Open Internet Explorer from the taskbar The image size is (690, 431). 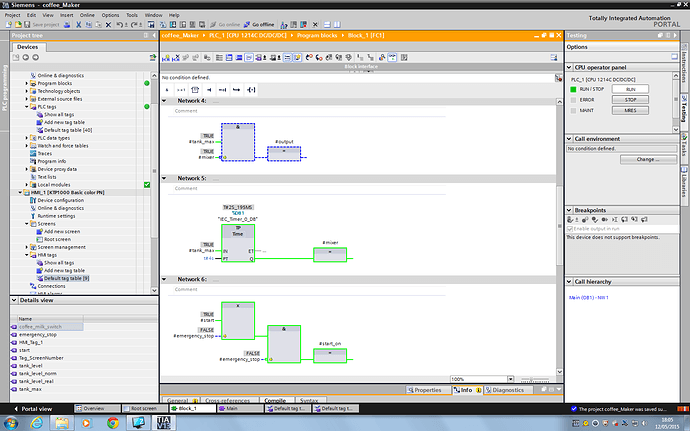(37, 423)
